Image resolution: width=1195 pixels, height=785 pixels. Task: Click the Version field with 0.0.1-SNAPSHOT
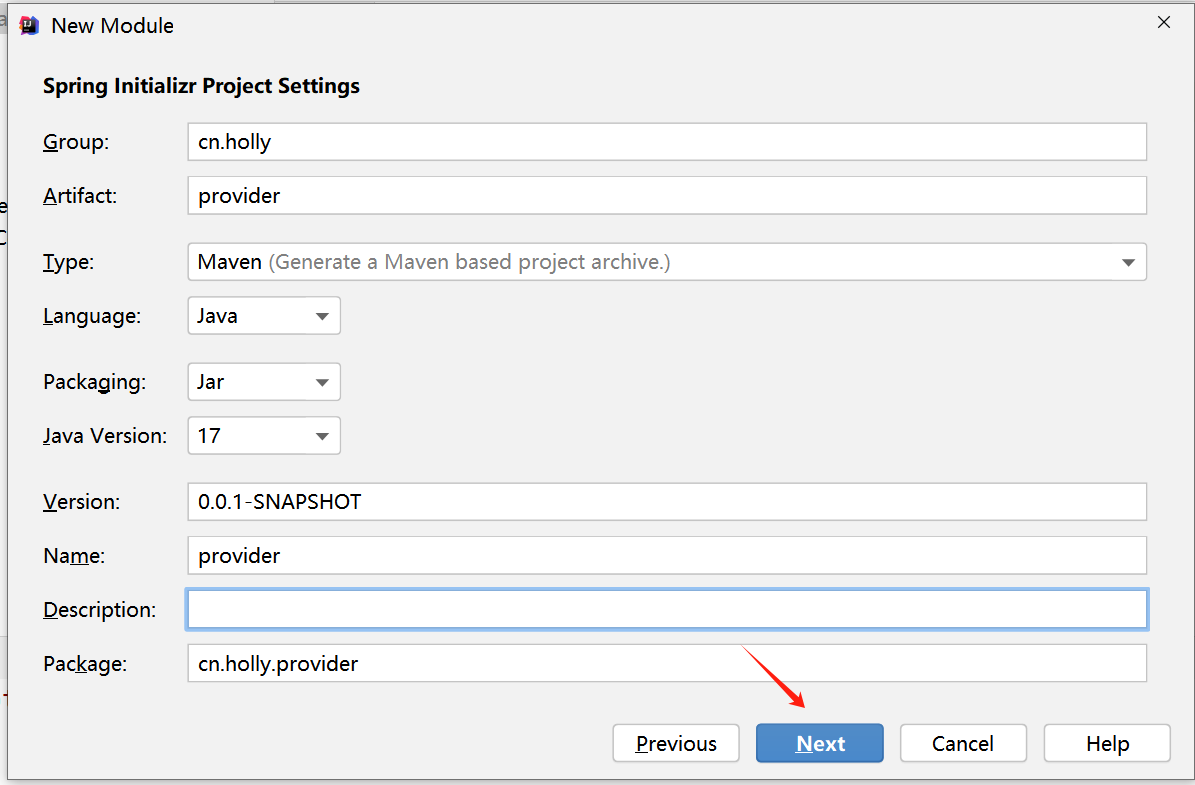[x=666, y=502]
